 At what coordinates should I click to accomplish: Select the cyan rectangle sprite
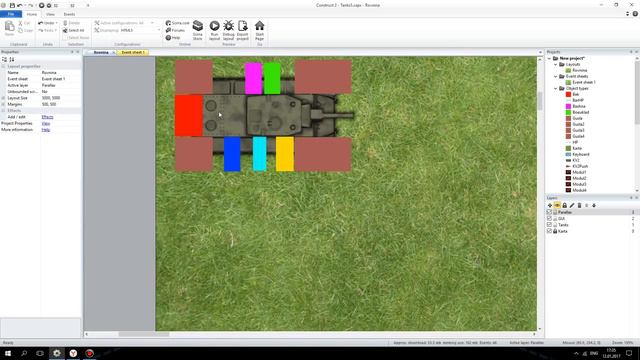pyautogui.click(x=260, y=153)
